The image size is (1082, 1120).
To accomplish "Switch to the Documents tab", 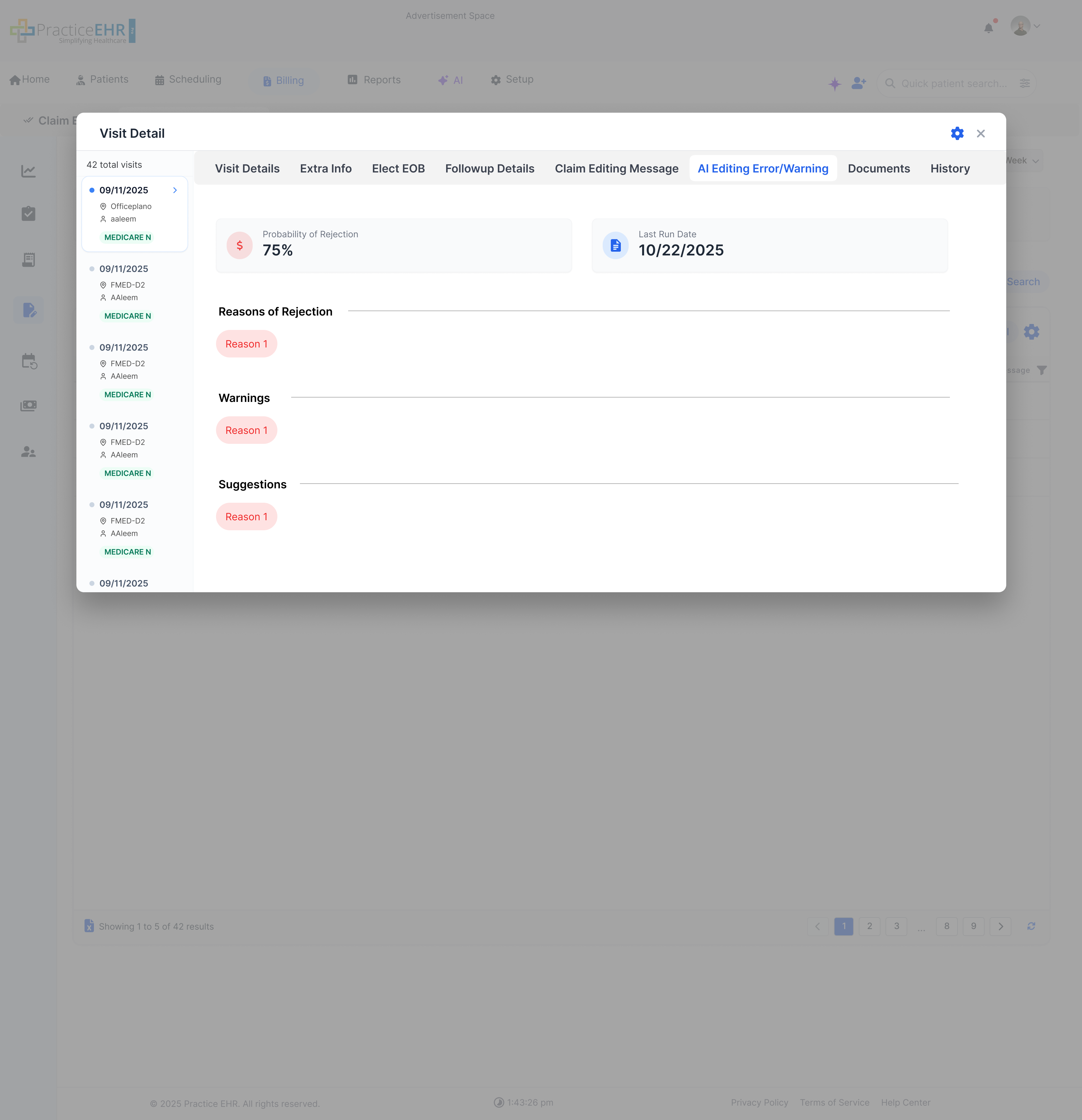I will (878, 169).
